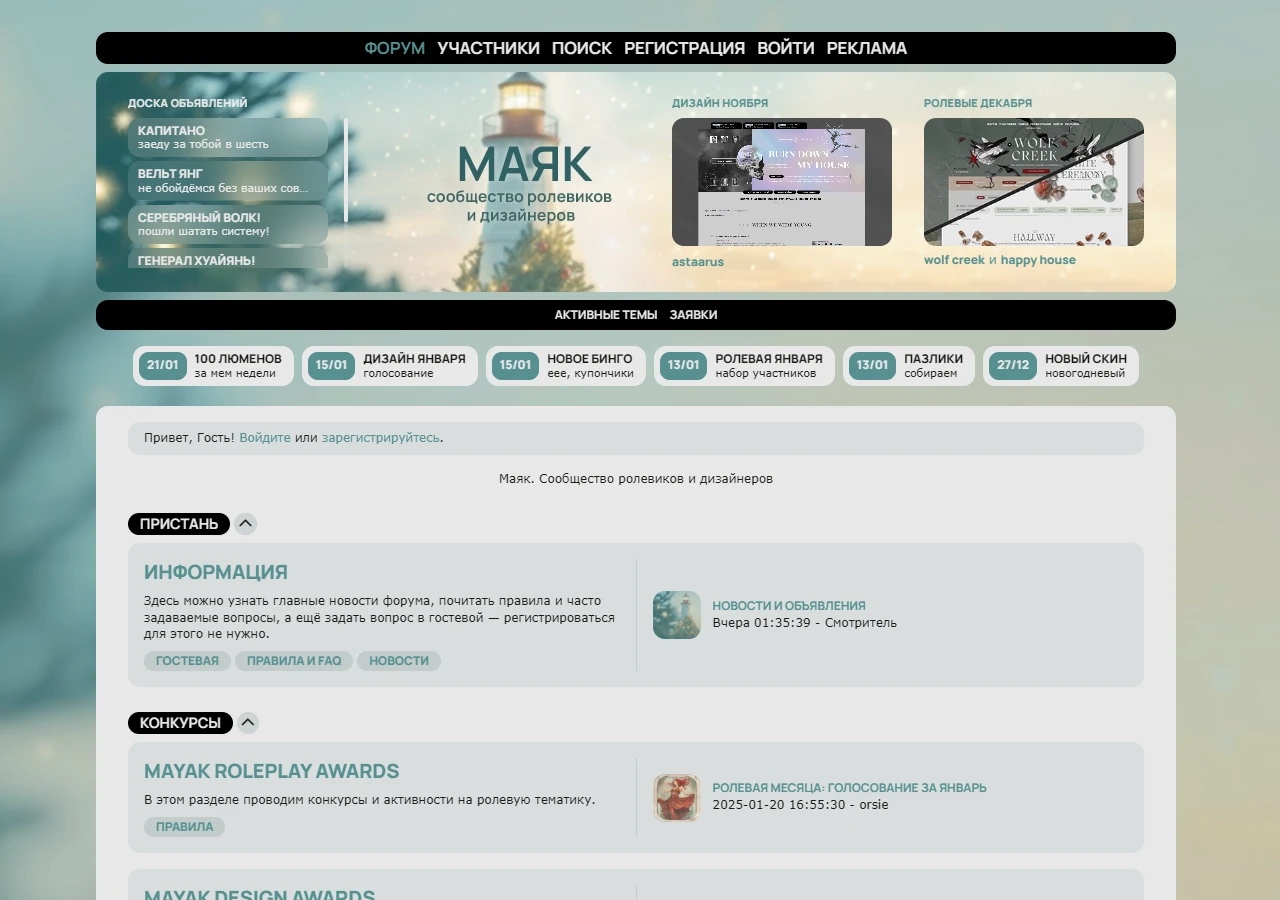Open the КАПИТАНО announcement
The width and height of the screenshot is (1280, 900).
228,138
